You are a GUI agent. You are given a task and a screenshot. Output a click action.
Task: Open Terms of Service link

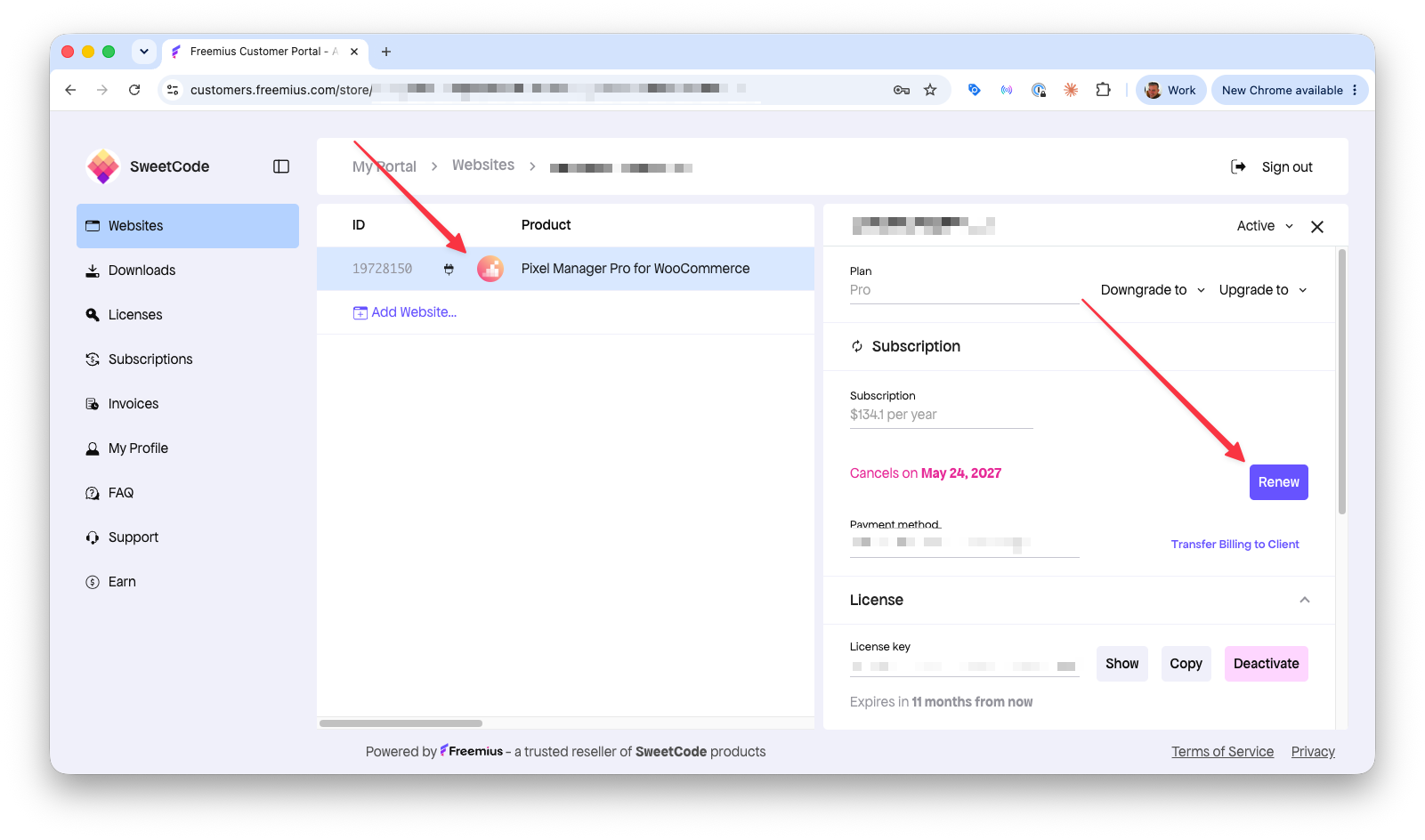click(1222, 752)
